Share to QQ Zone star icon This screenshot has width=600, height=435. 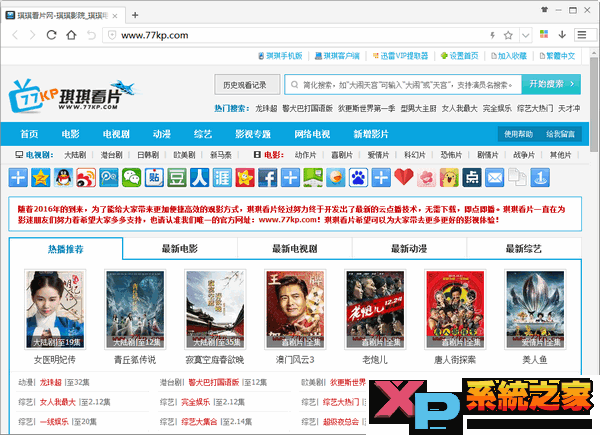41,178
